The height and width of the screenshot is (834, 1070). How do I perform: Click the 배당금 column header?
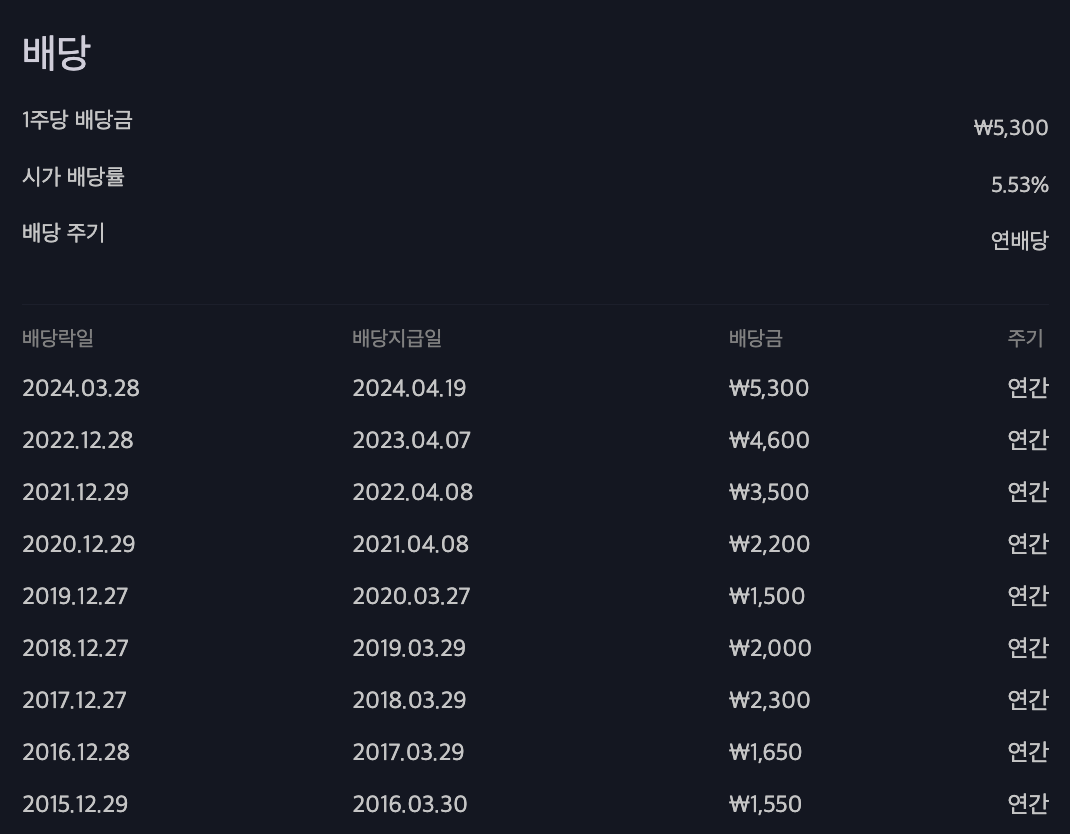(755, 338)
